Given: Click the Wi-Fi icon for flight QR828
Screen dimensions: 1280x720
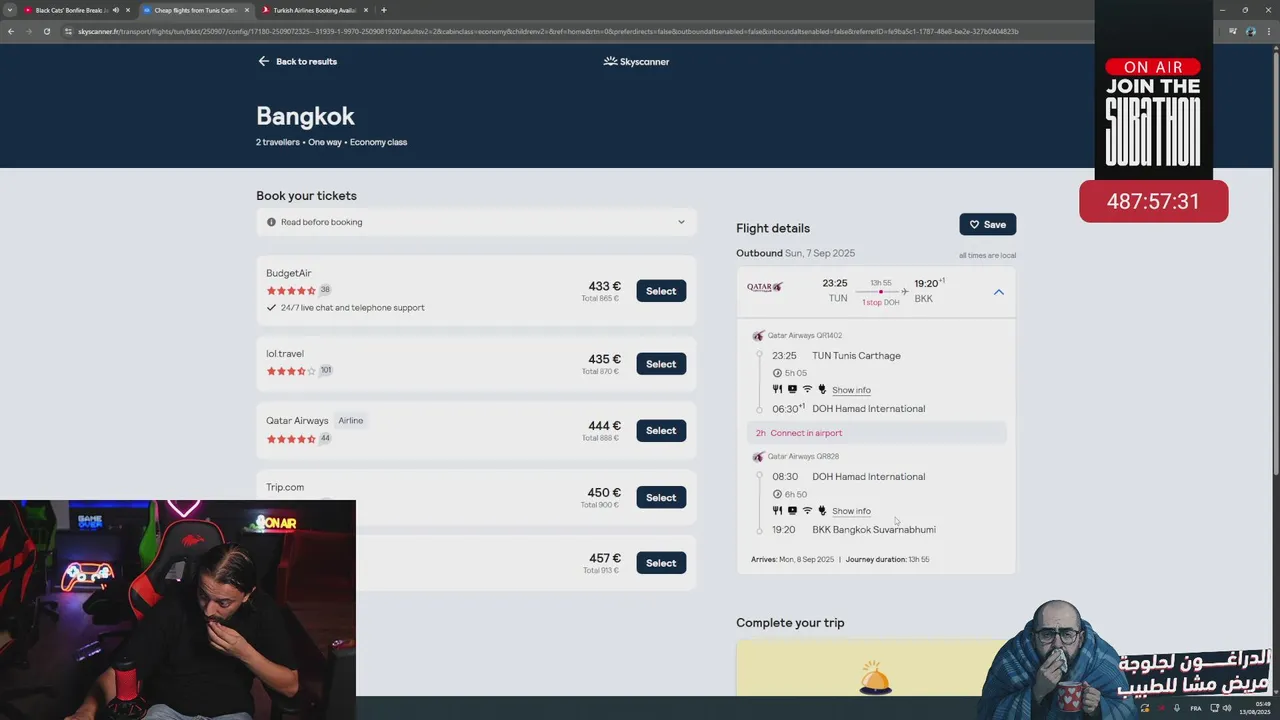Looking at the screenshot, I should (807, 510).
